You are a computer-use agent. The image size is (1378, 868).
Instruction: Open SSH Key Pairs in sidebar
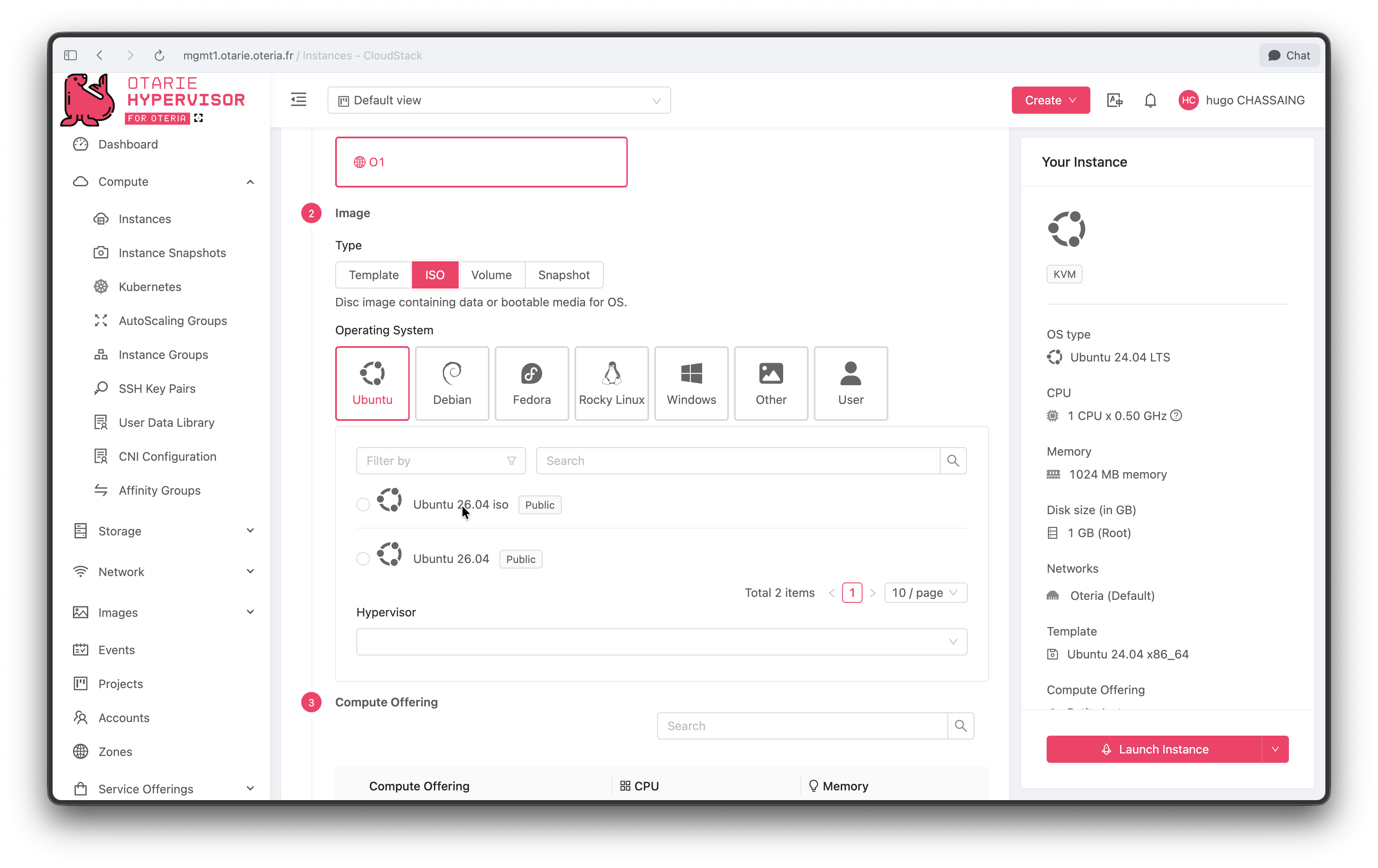pyautogui.click(x=157, y=389)
